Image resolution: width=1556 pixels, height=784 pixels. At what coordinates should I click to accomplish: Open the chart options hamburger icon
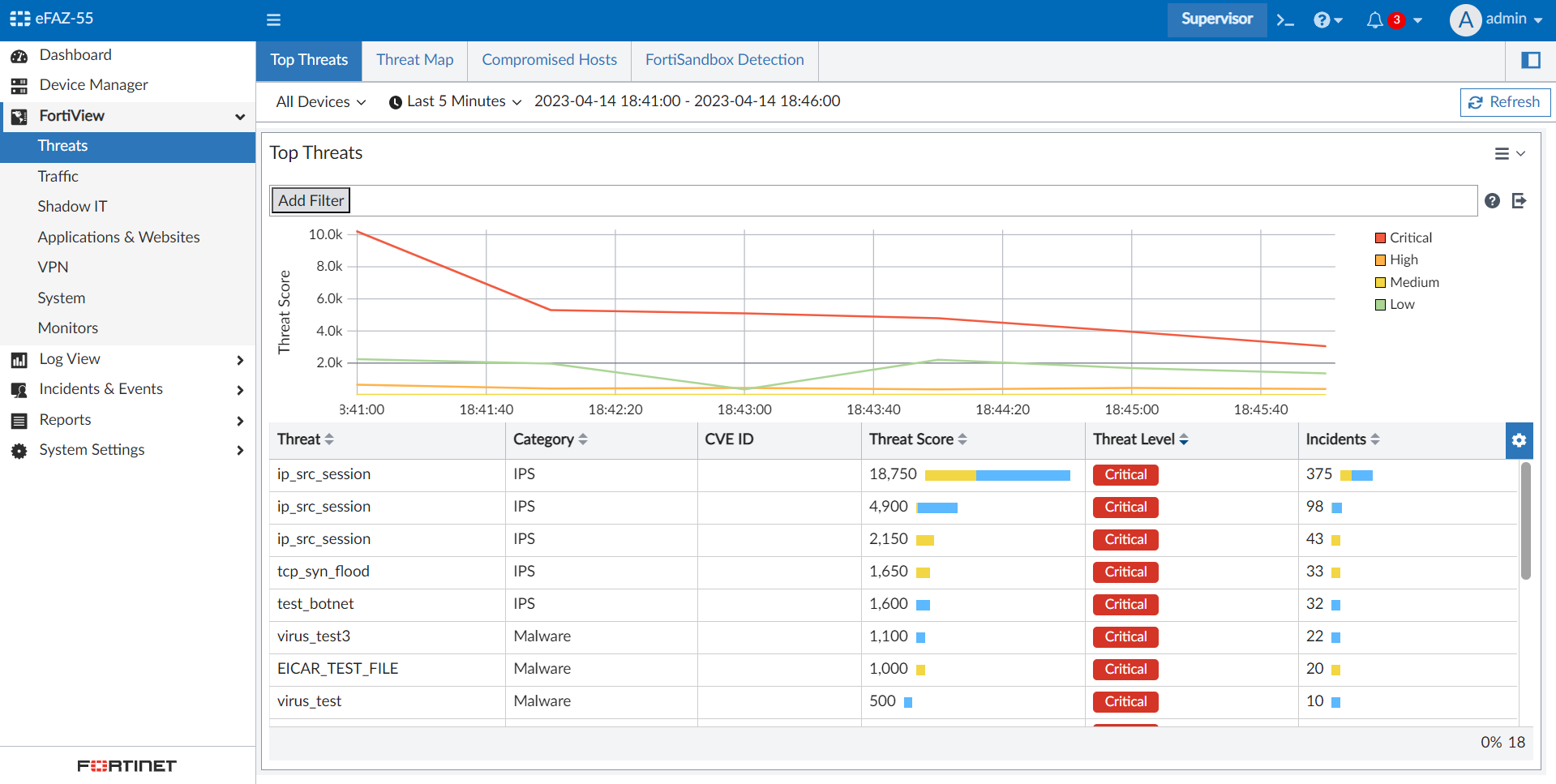tap(1502, 153)
